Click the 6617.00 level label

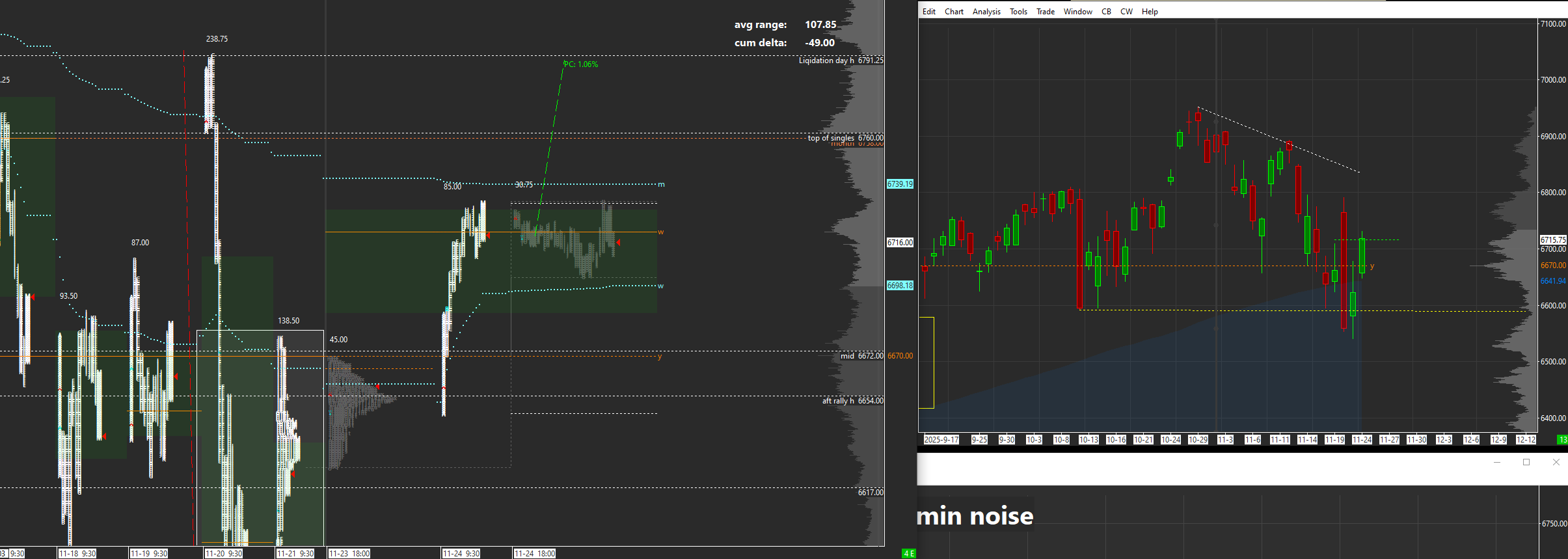(871, 493)
